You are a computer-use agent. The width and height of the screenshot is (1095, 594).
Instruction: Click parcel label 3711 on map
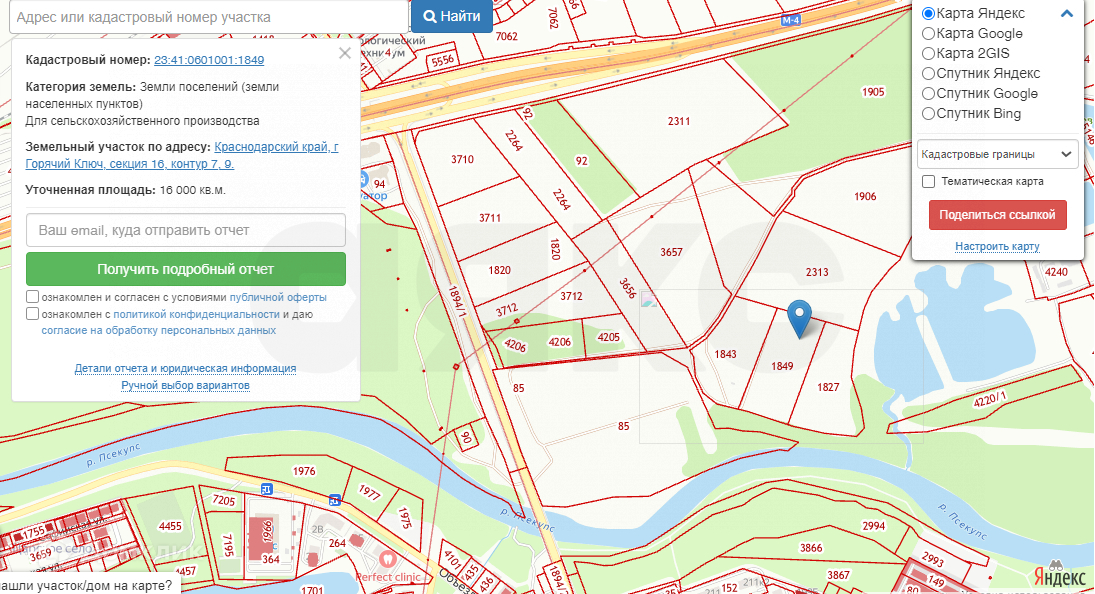pyautogui.click(x=490, y=218)
